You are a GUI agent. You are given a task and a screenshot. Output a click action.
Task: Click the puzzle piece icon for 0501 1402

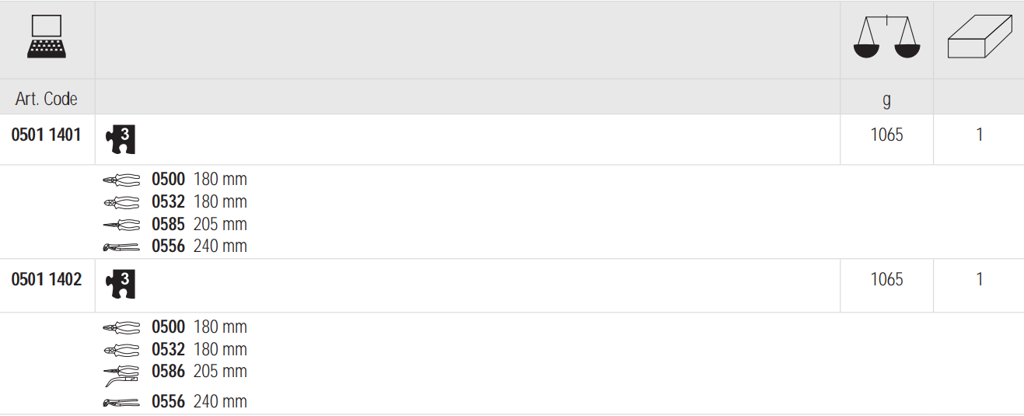120,283
